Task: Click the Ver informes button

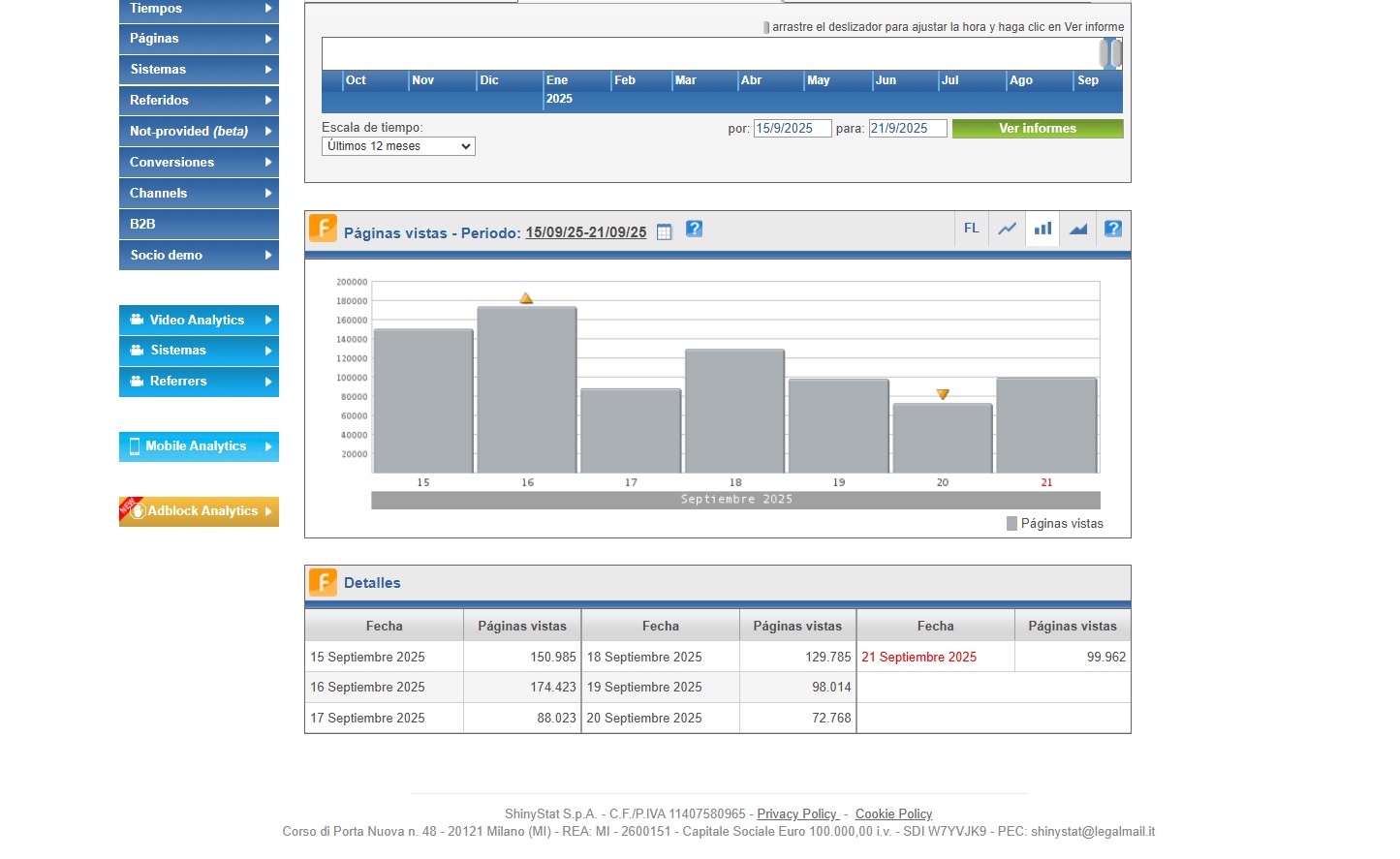Action: pyautogui.click(x=1037, y=129)
